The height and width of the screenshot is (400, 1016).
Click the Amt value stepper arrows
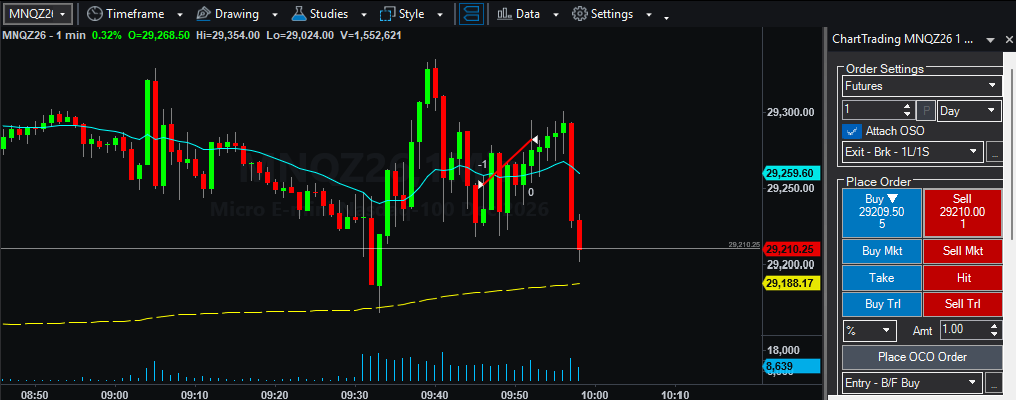click(x=995, y=330)
